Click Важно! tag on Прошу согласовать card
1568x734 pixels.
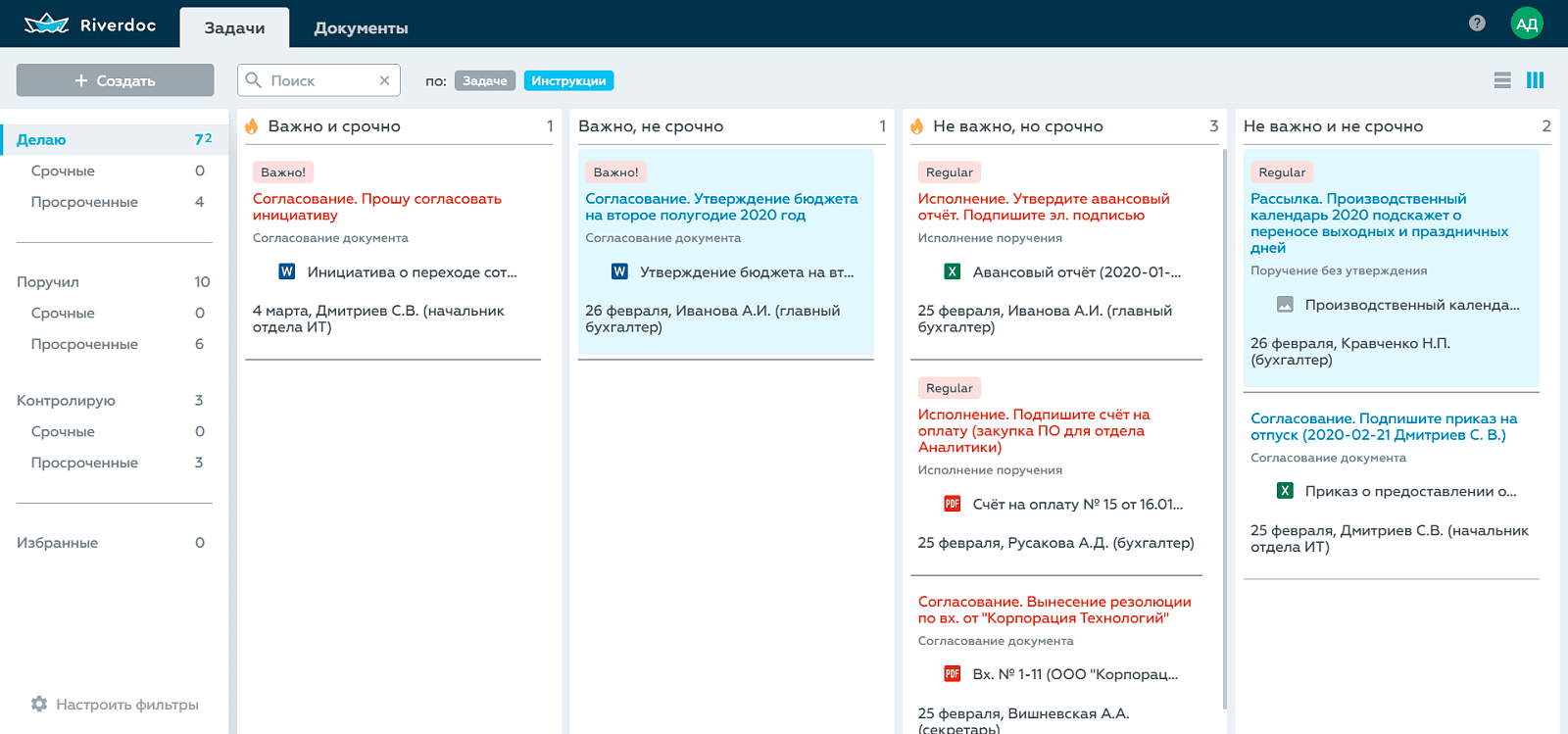coord(283,171)
